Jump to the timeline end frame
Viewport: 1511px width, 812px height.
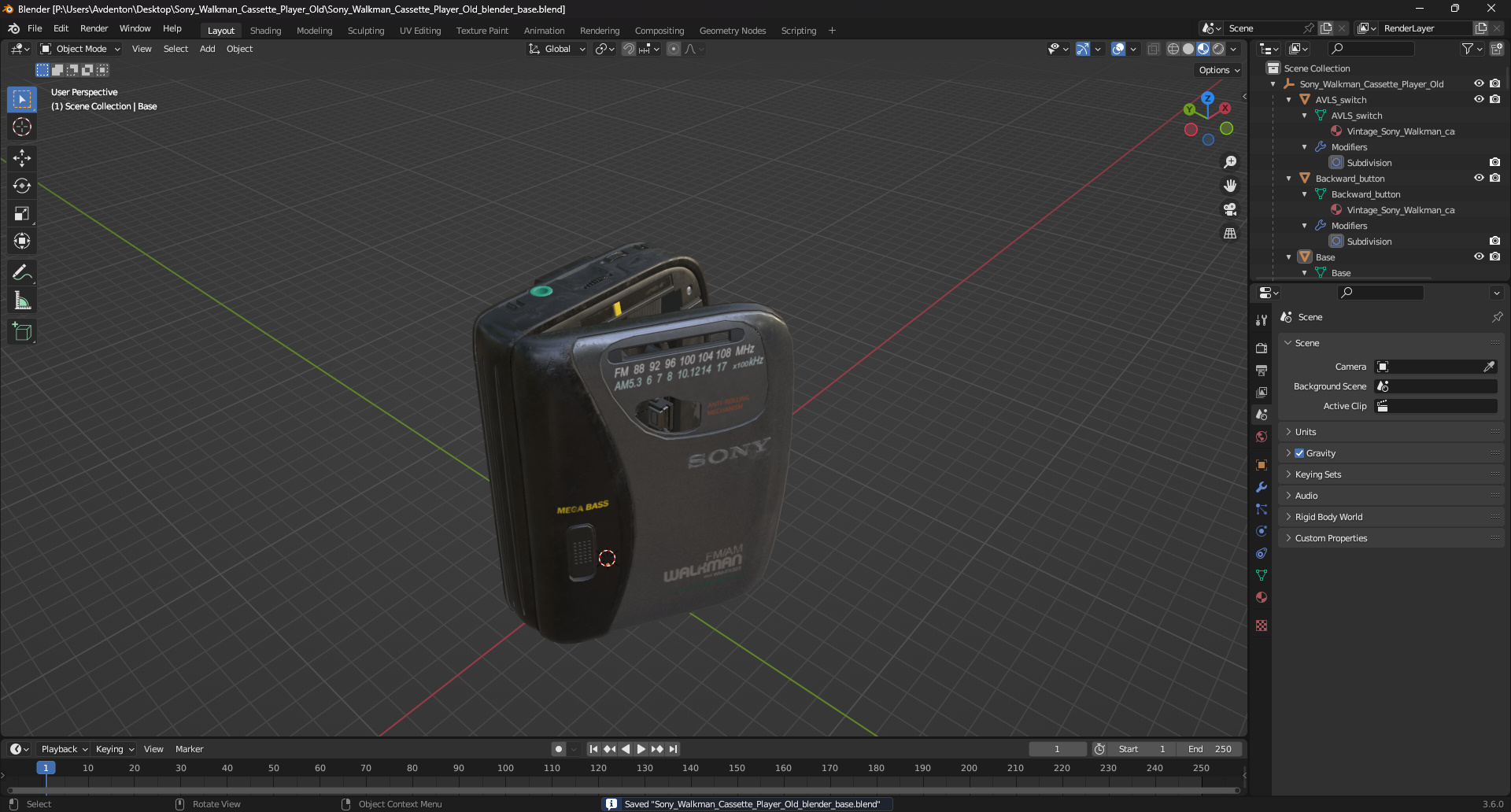click(673, 749)
